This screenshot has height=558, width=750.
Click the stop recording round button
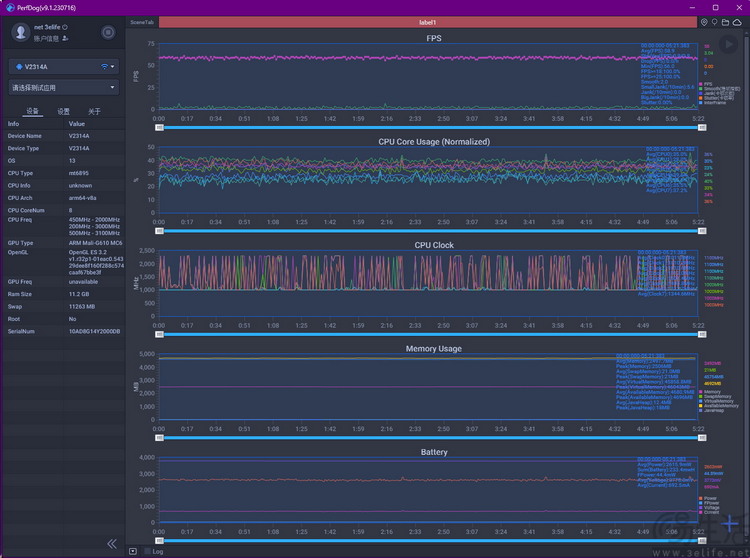click(x=108, y=32)
